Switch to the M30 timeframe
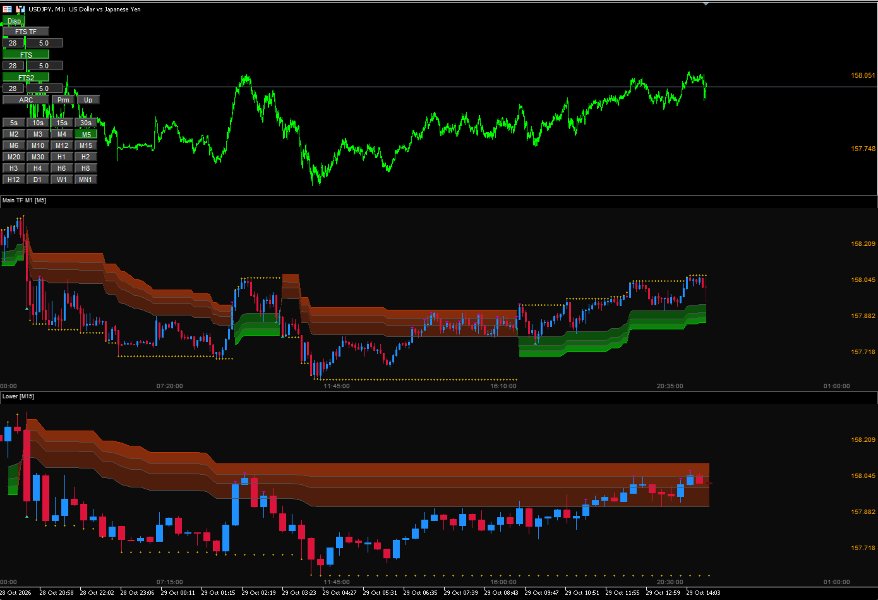The width and height of the screenshot is (878, 600). pyautogui.click(x=38, y=157)
